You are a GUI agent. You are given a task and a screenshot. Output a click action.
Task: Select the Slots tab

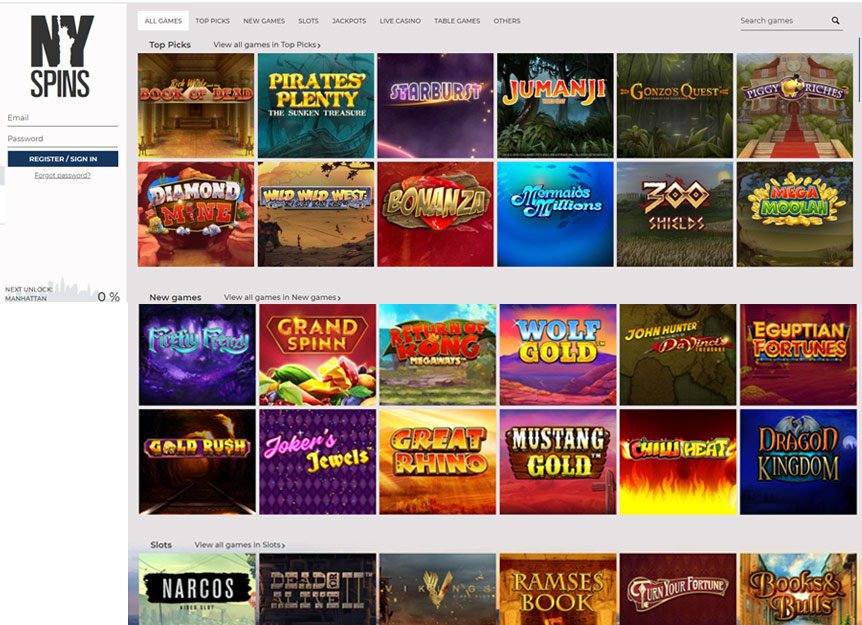click(x=308, y=21)
